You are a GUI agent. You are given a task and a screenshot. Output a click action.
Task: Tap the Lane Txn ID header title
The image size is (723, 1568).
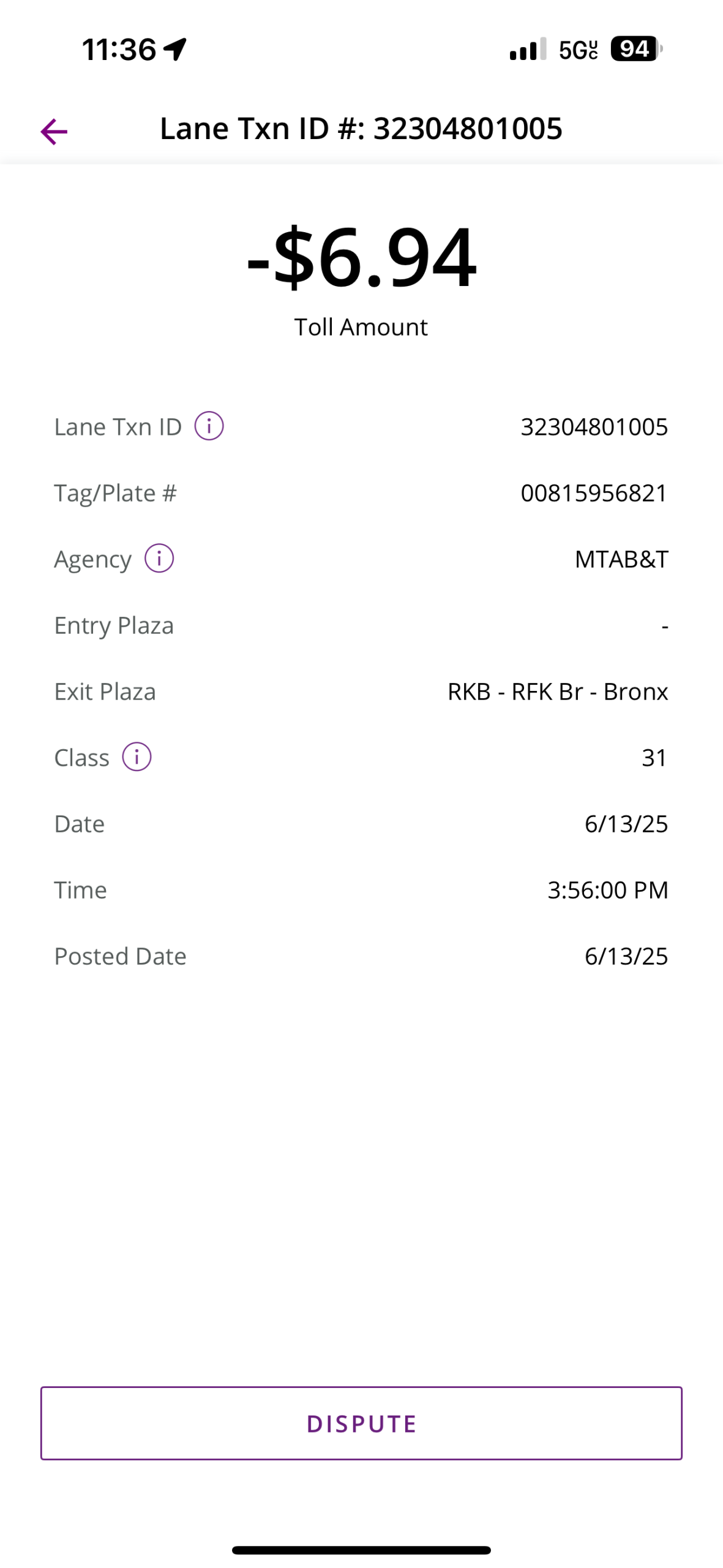361,129
